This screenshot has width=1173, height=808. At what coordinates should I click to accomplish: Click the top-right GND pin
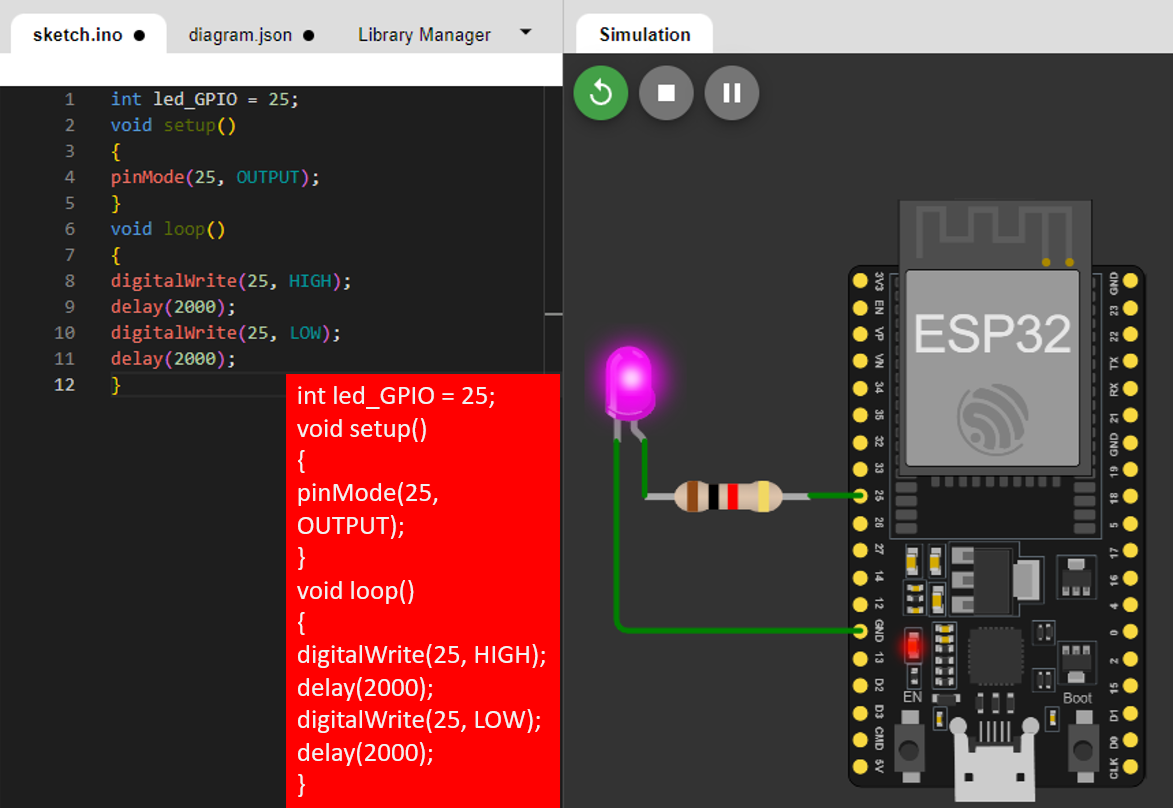point(1130,281)
